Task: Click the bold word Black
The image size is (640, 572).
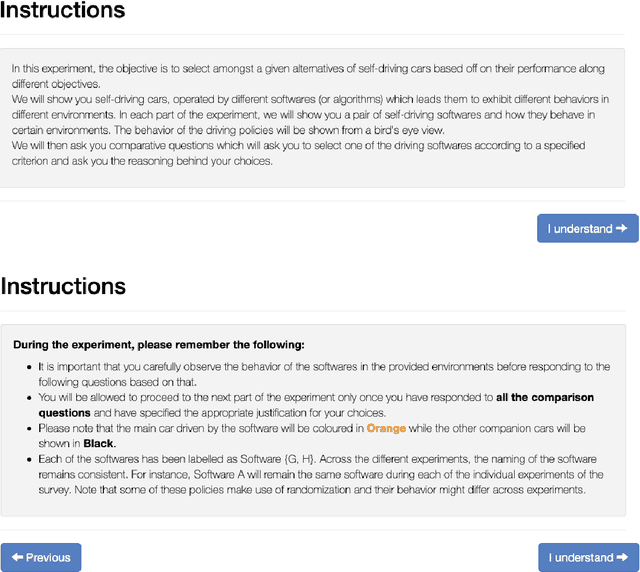Action: [99, 443]
